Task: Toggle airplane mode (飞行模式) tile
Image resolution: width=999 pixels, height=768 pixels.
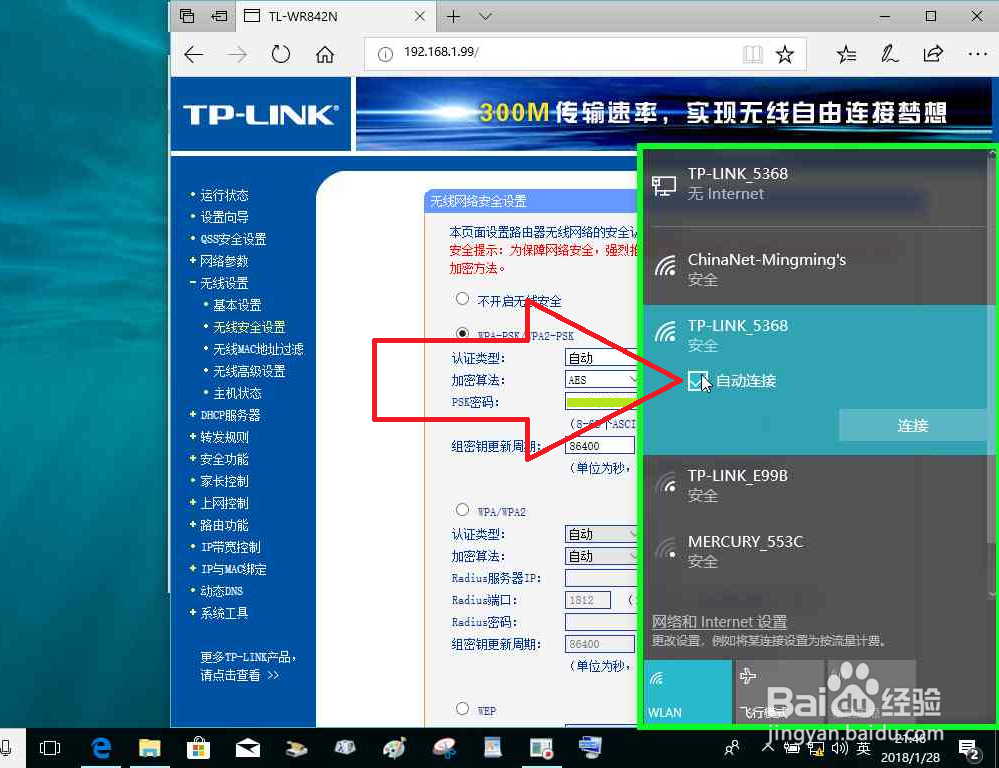Action: pos(780,692)
